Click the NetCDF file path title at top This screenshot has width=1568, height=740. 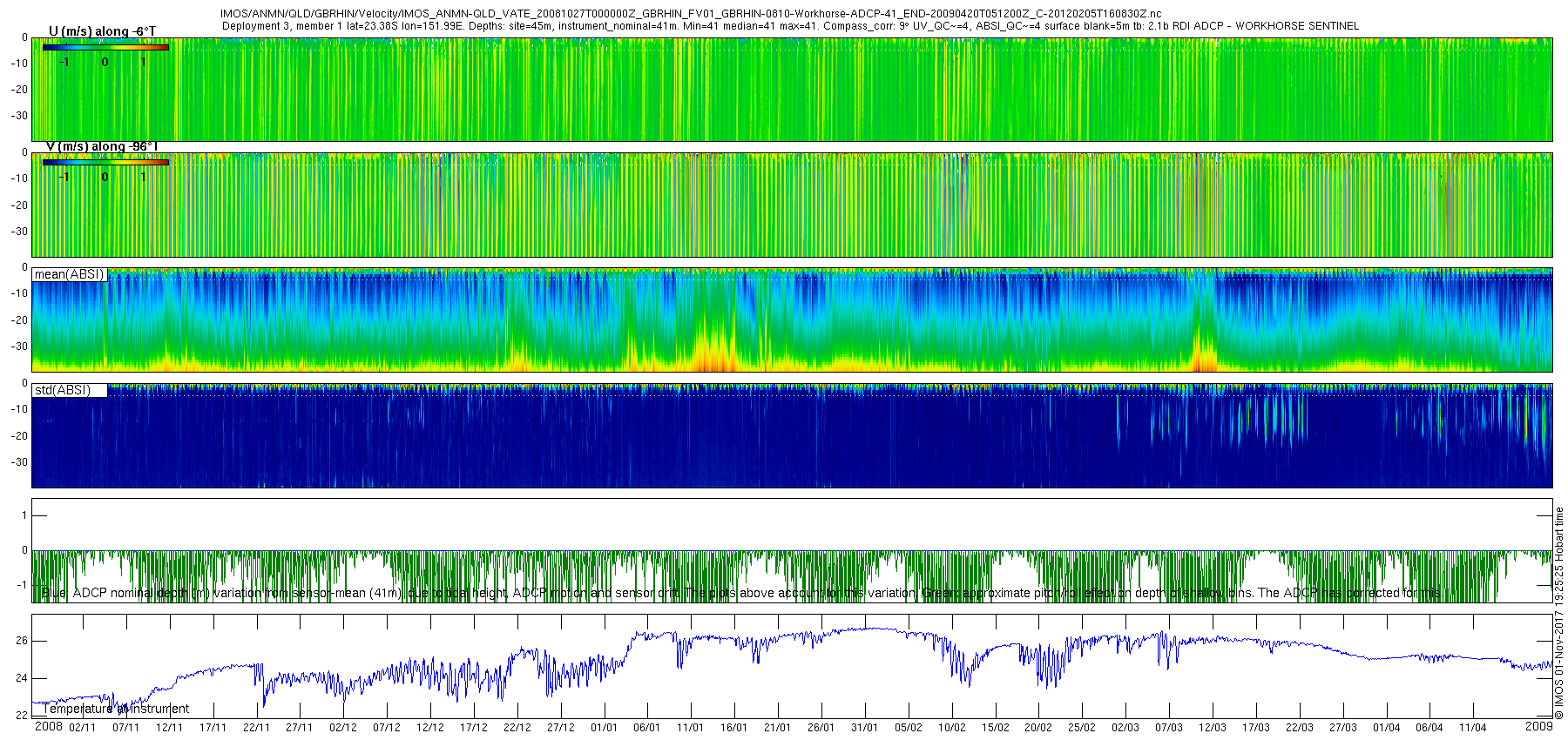(x=690, y=14)
